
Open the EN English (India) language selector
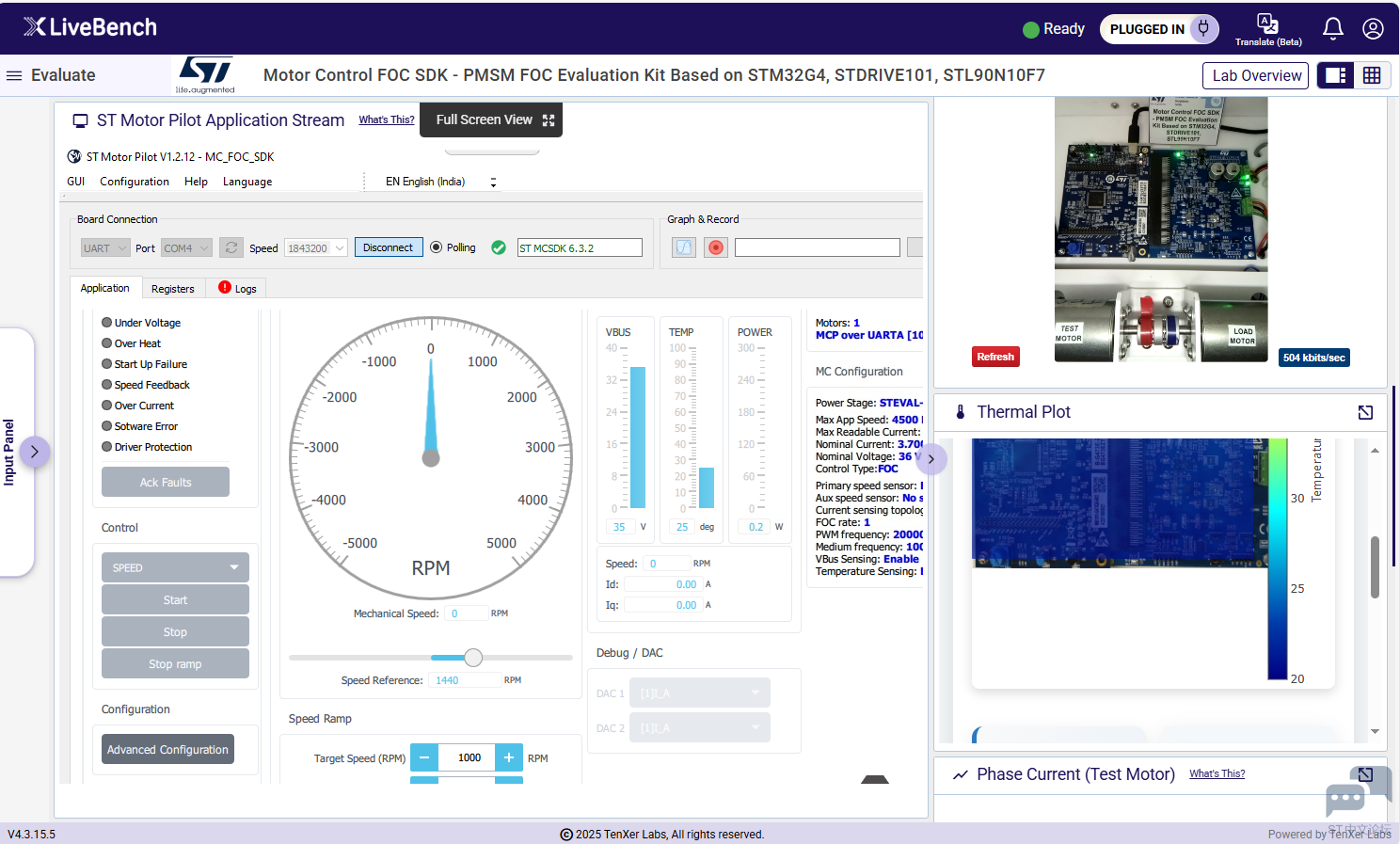tap(440, 182)
